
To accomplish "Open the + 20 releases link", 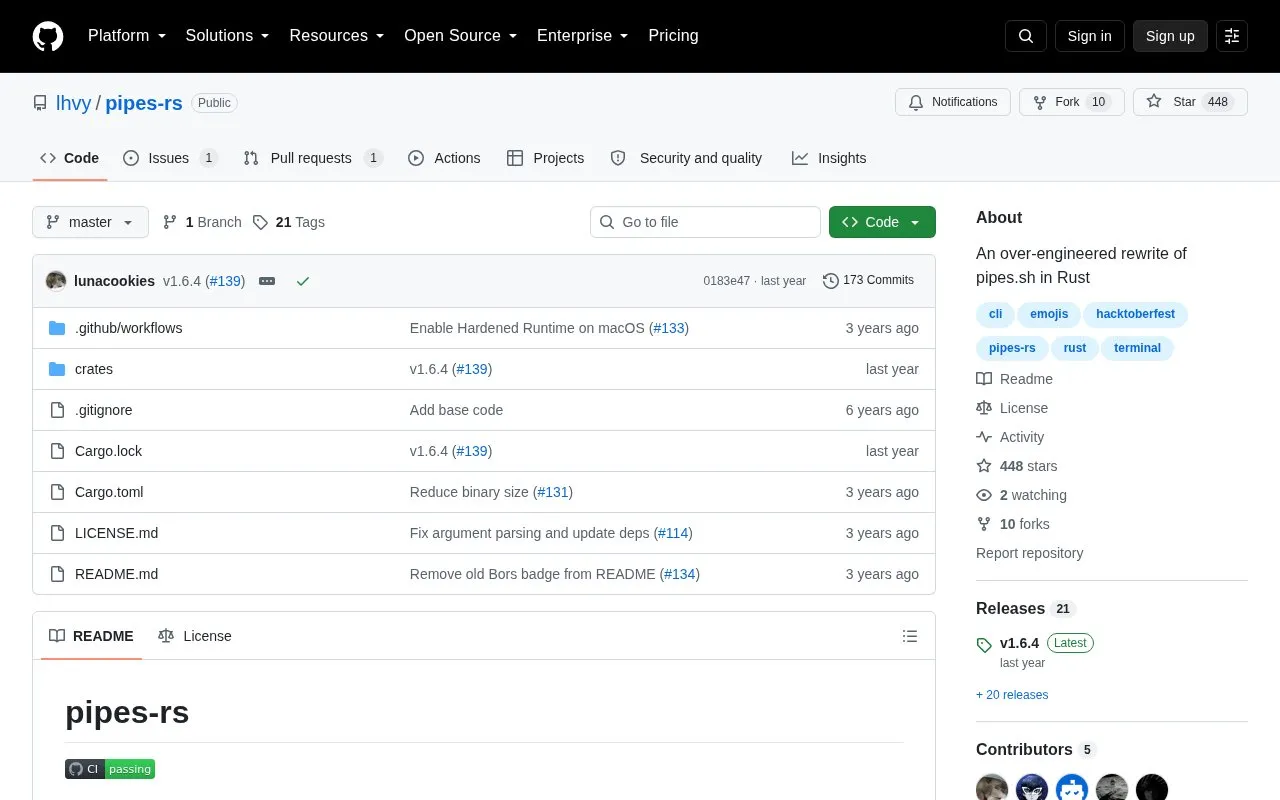I will click(1012, 695).
